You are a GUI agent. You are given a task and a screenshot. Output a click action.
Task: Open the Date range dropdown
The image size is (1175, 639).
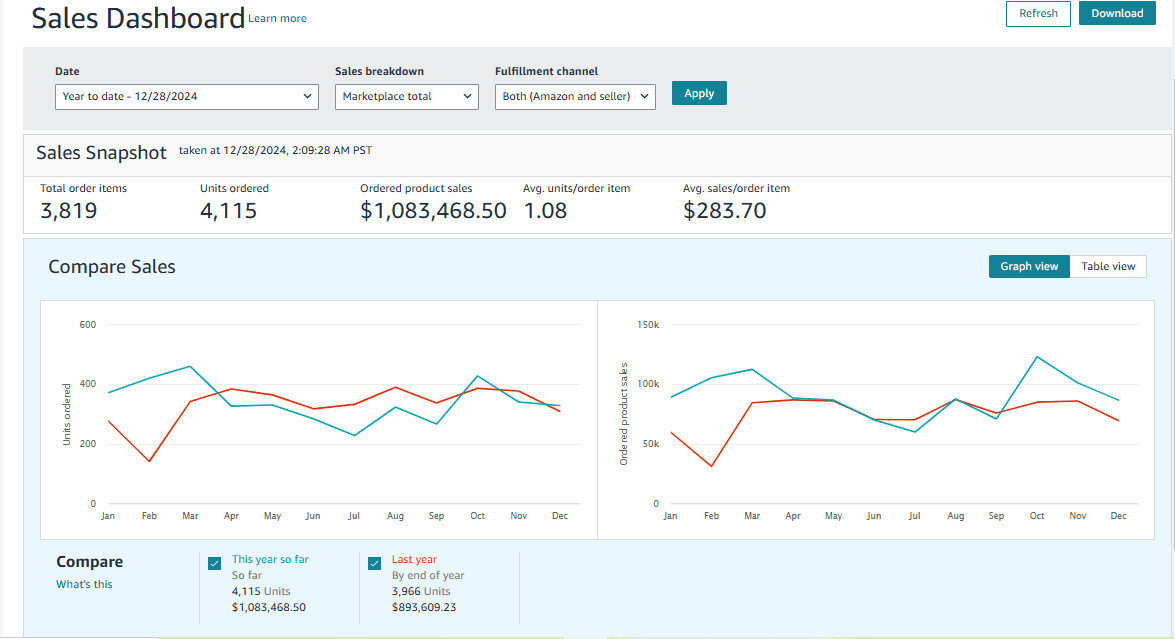(187, 97)
